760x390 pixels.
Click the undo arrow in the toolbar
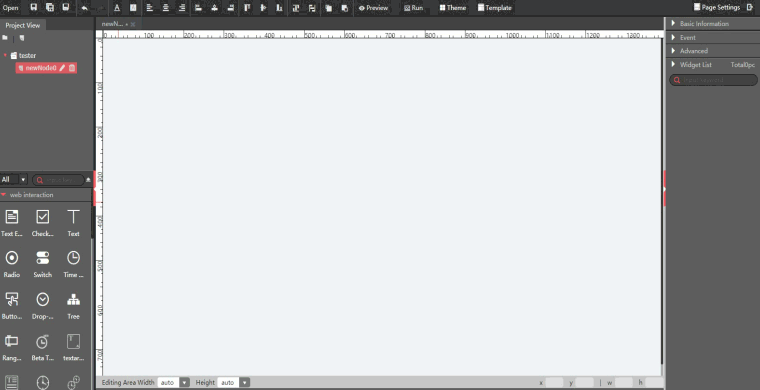[x=85, y=8]
